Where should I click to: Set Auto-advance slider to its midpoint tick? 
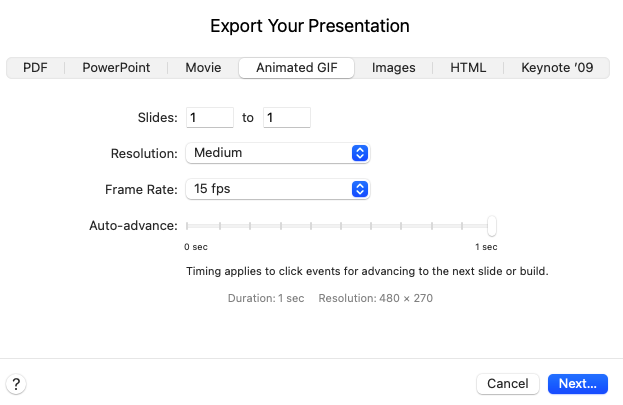(341, 226)
